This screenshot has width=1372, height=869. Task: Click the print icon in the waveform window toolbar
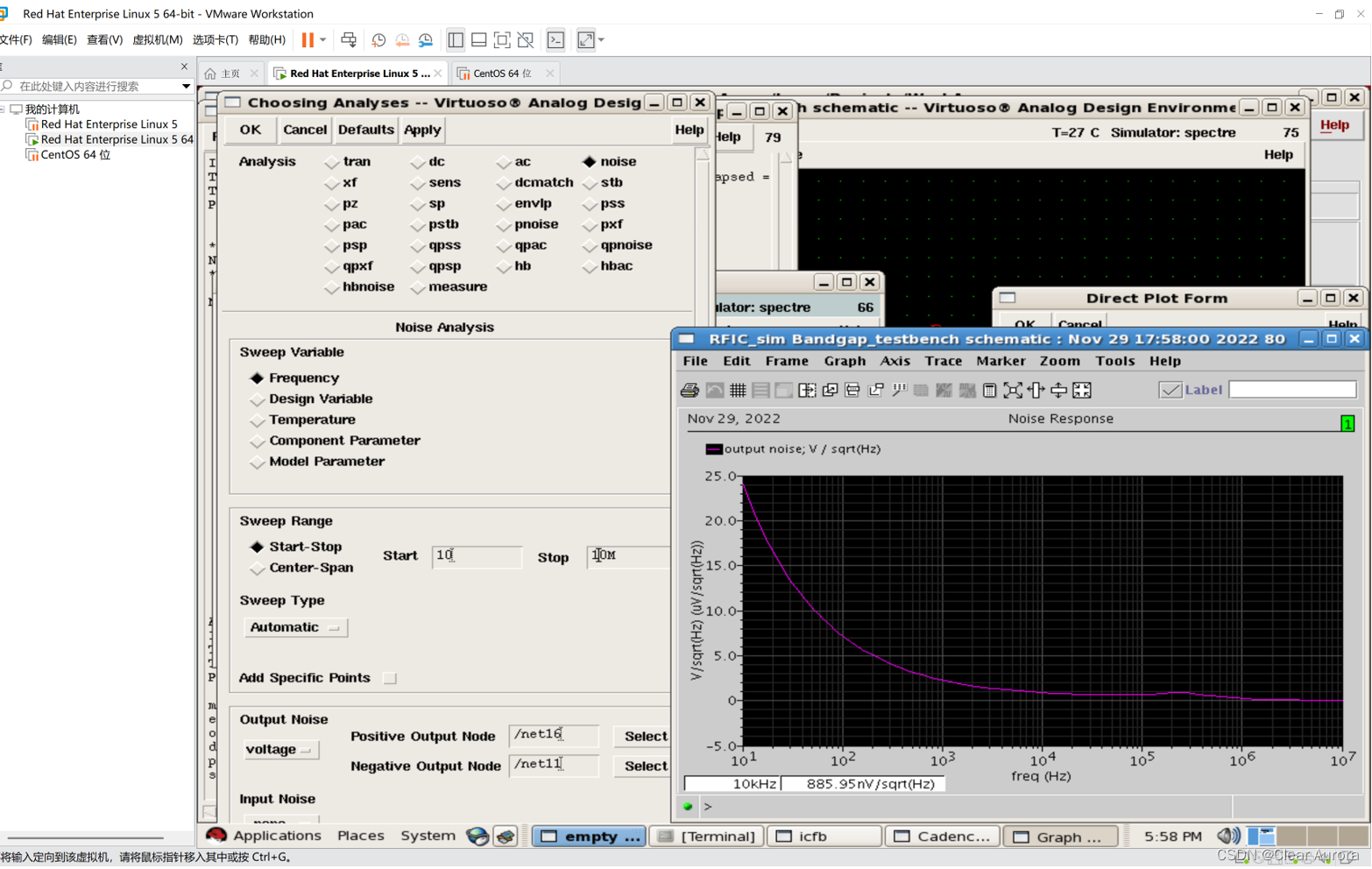tap(690, 391)
